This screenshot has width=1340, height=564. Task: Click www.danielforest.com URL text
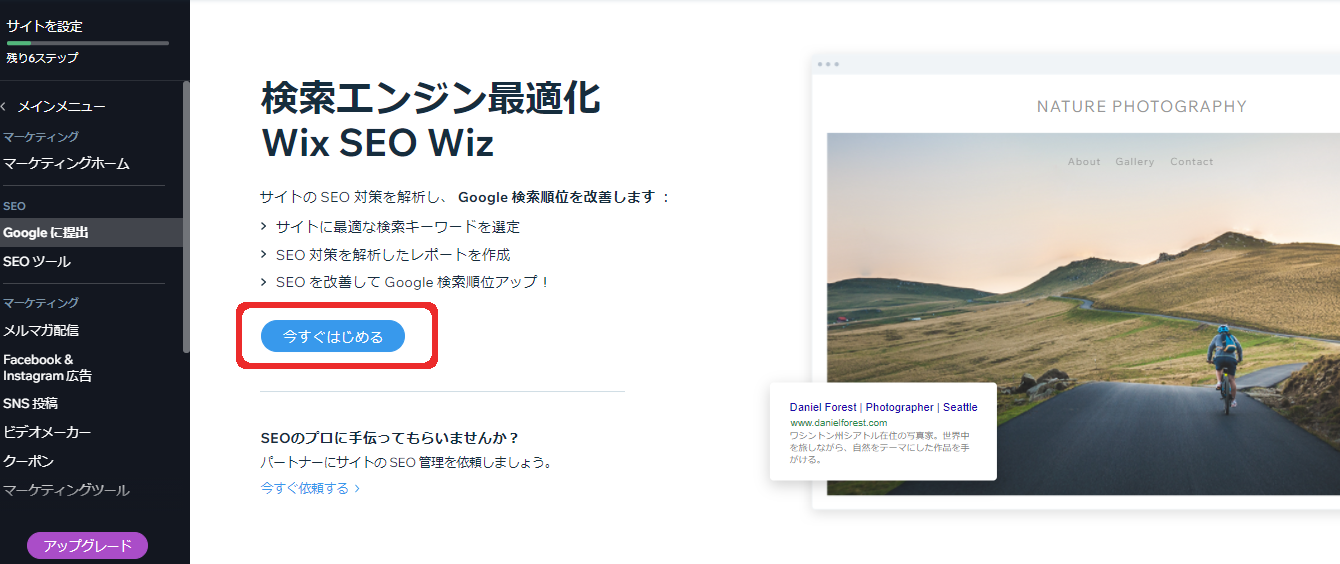[838, 423]
